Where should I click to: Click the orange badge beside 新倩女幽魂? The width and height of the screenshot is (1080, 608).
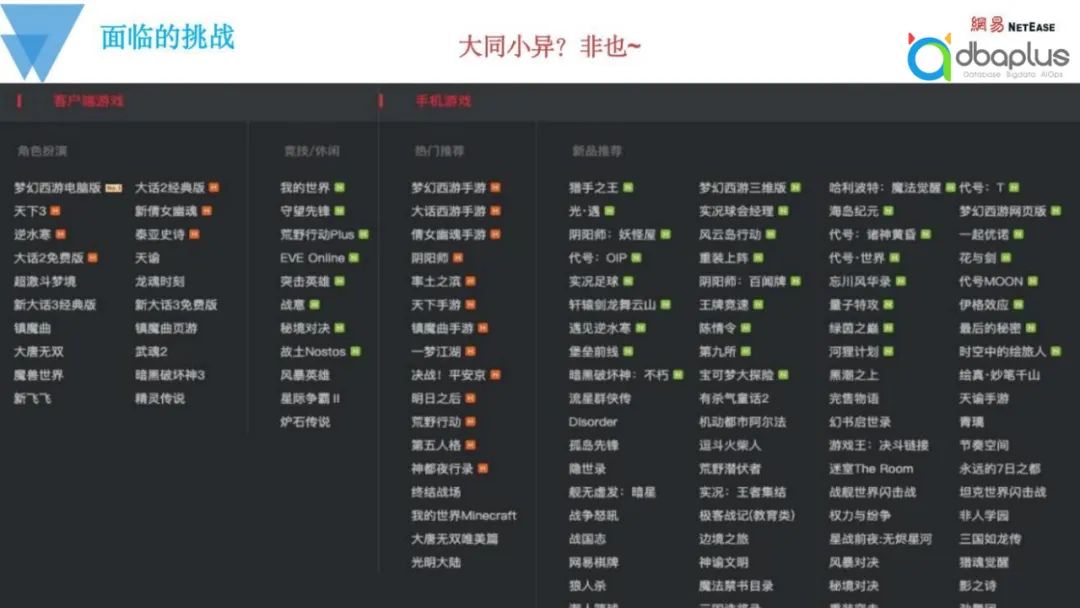[x=207, y=211]
